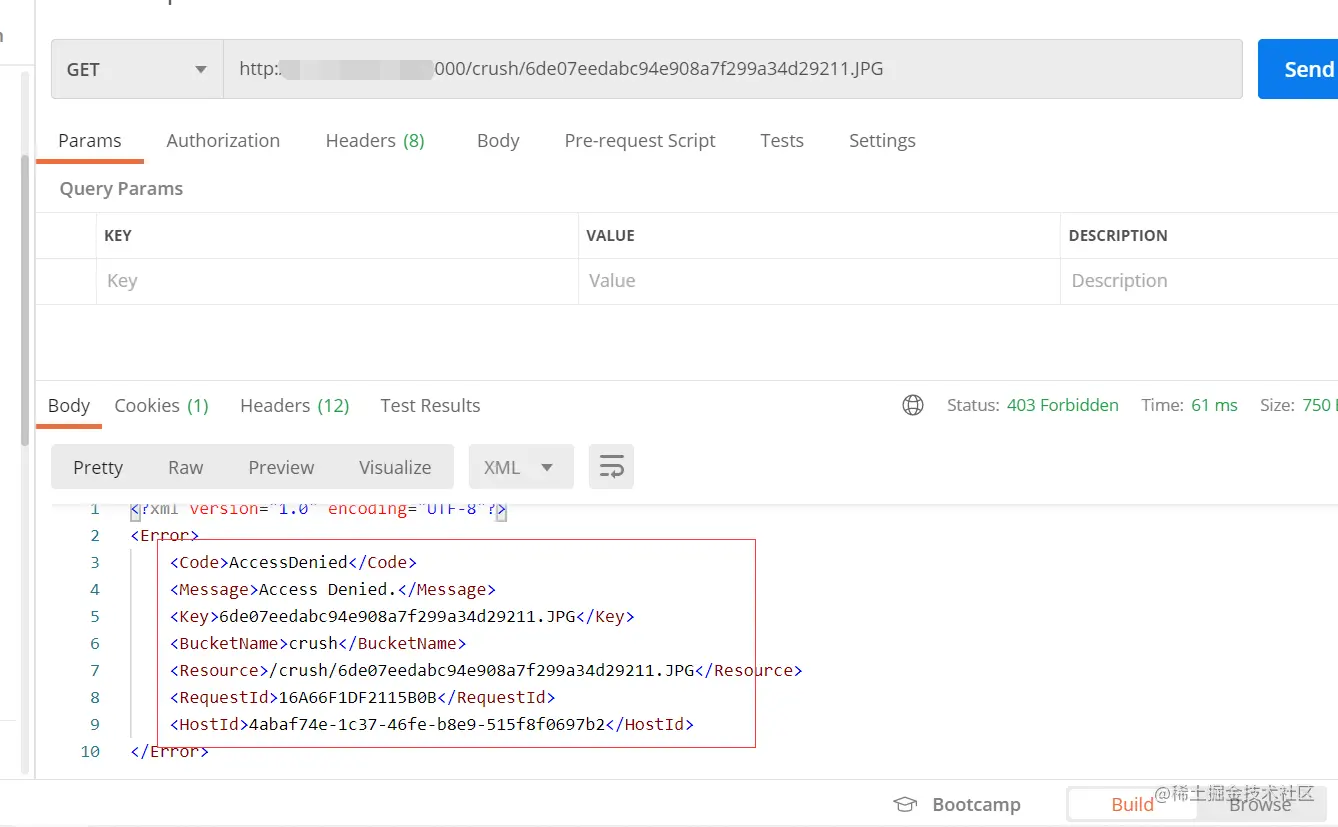Screen dimensions: 1338x827
Task: Click the HostId value line
Action: 431,724
